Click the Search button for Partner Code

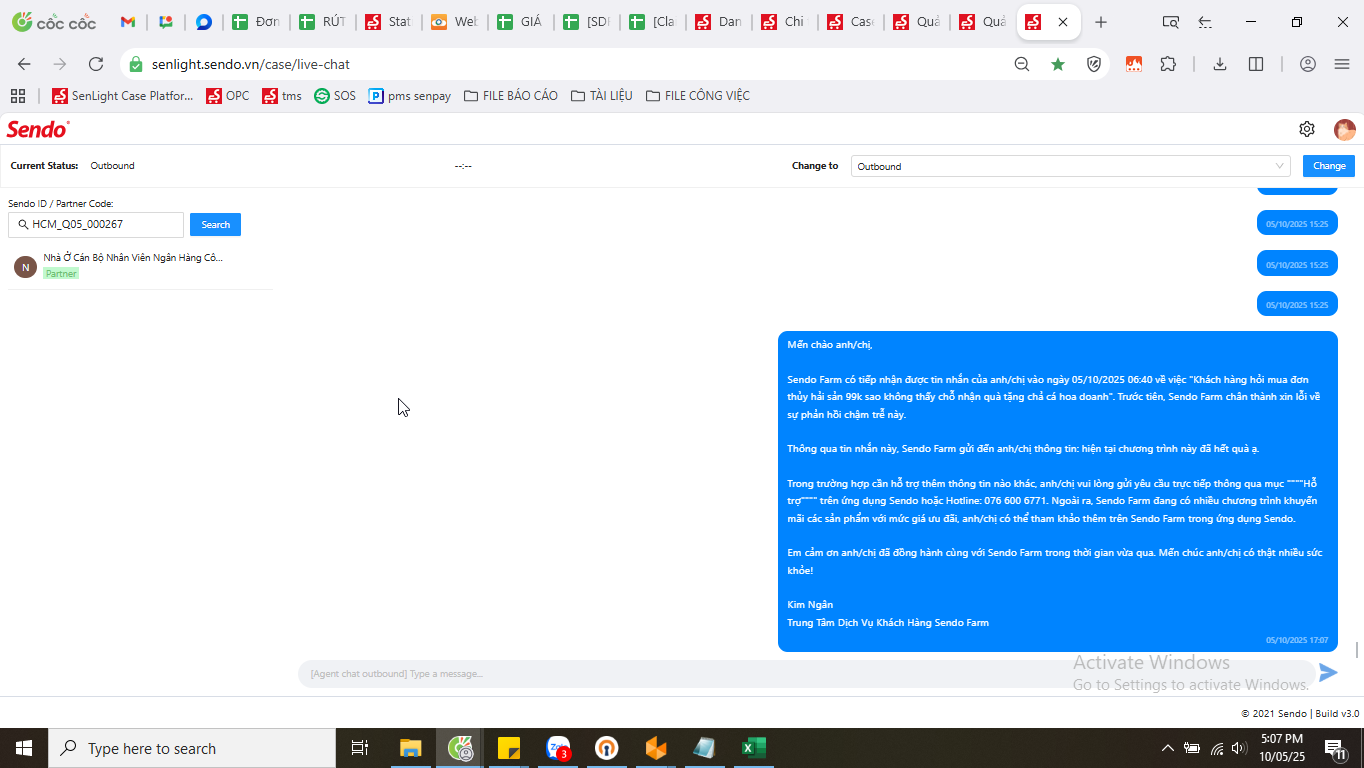pos(215,225)
